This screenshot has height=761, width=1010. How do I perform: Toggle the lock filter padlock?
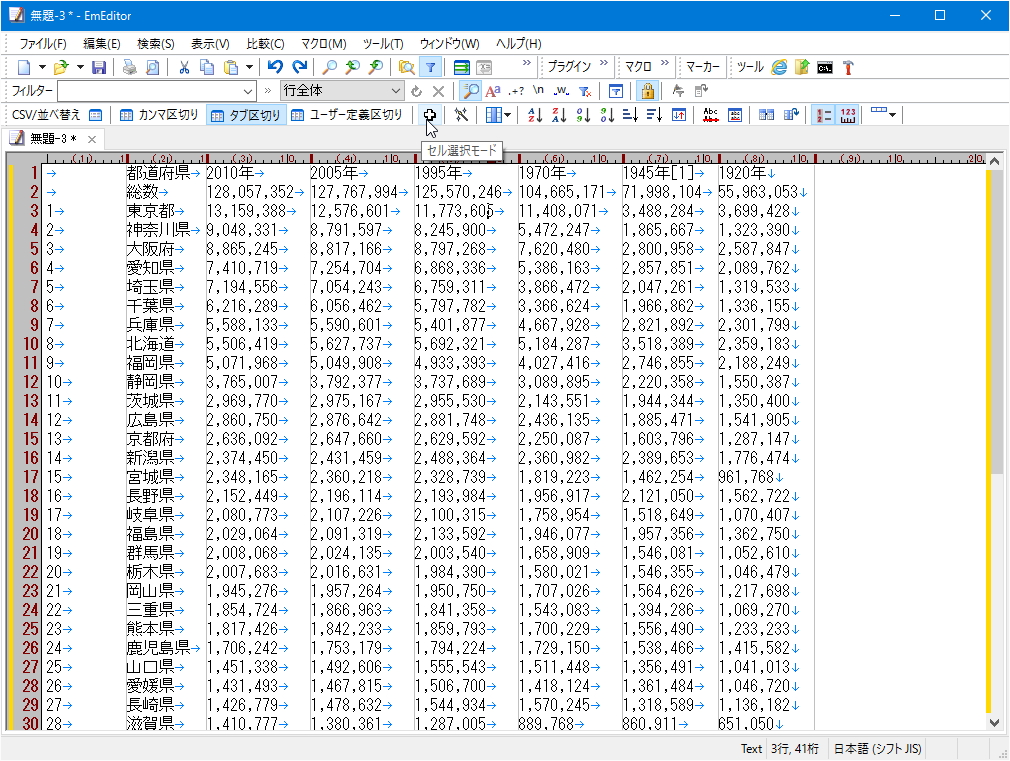647,91
